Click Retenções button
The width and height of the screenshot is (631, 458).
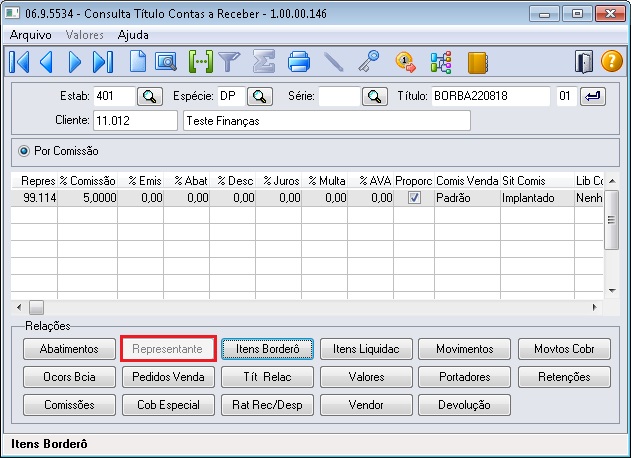point(564,377)
